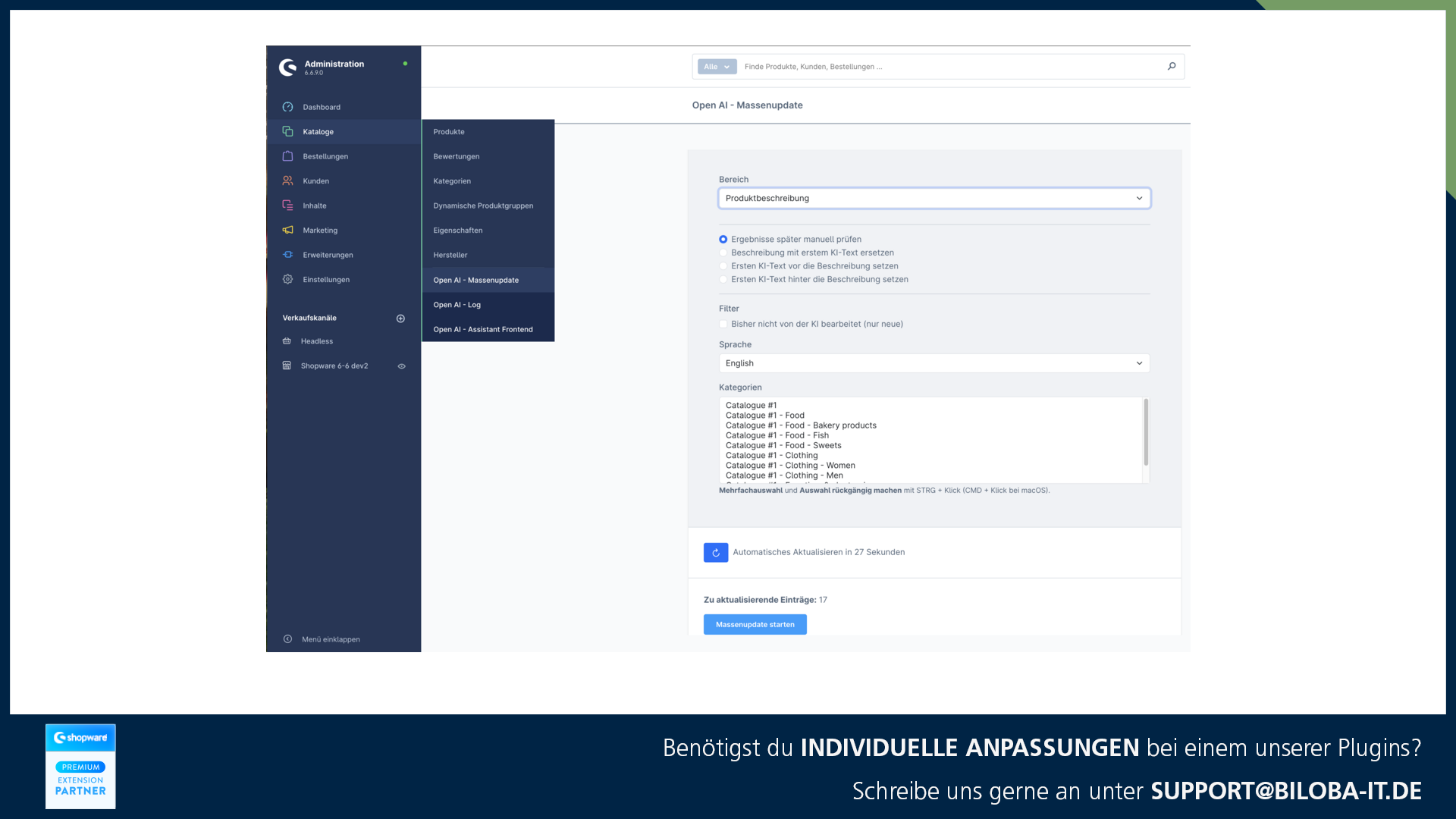Screen dimensions: 1456x819
Task: Click the Shopware Administration logo icon
Action: pos(287,67)
